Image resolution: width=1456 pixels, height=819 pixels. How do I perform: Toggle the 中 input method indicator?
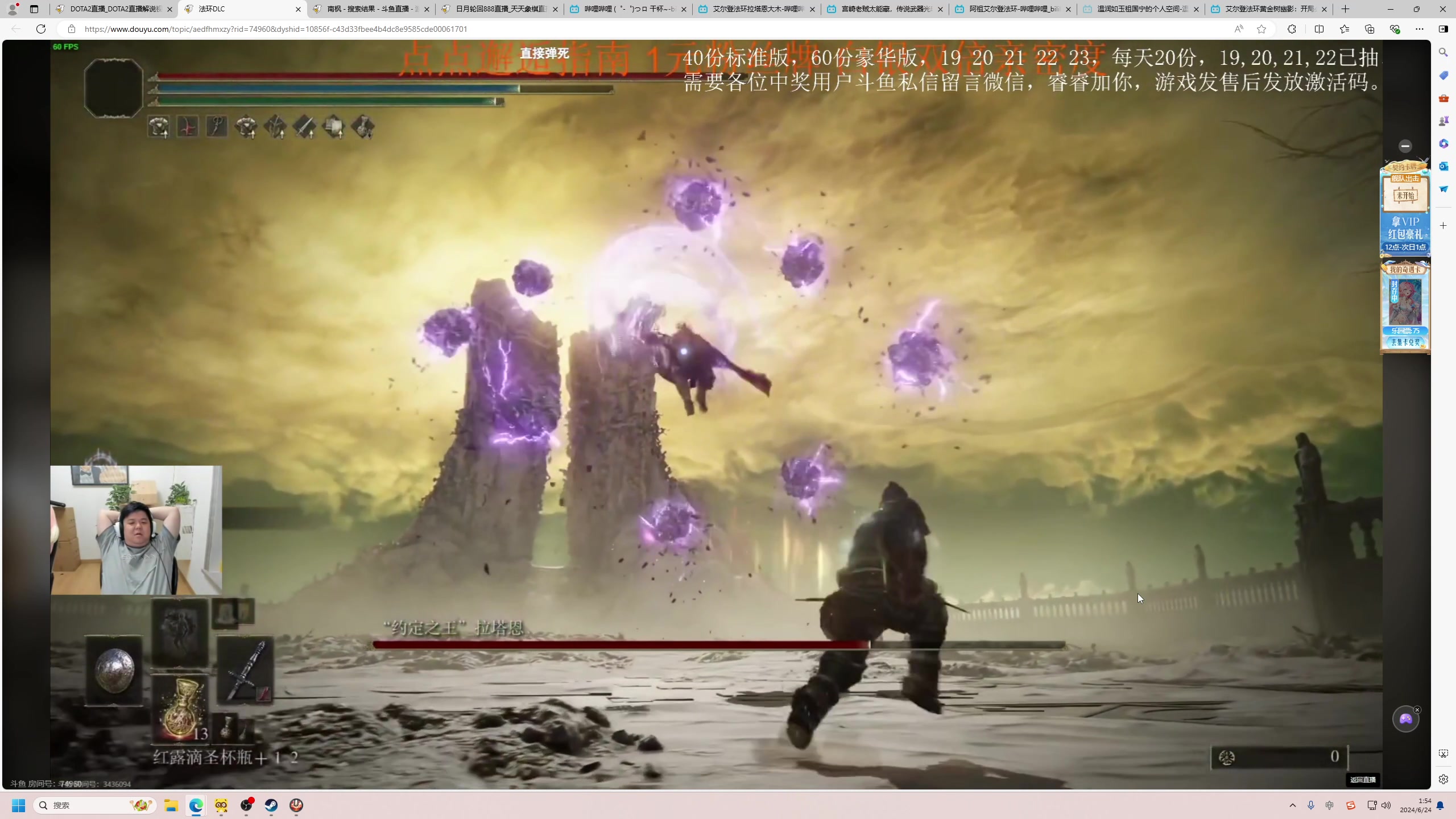1330,805
